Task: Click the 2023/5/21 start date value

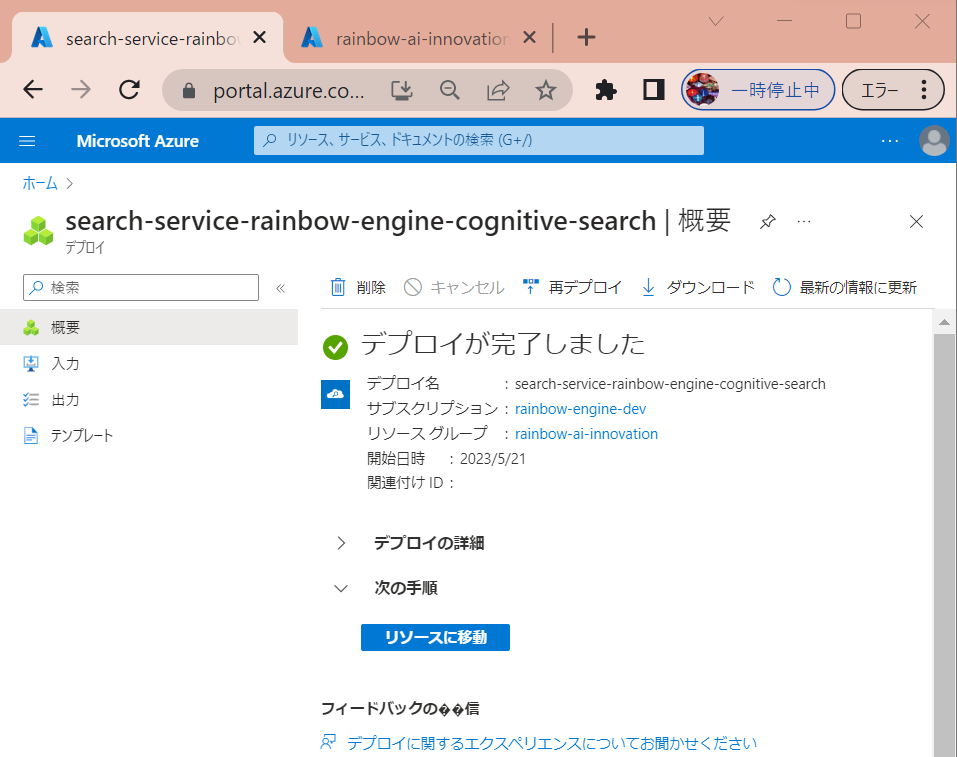Action: point(493,459)
